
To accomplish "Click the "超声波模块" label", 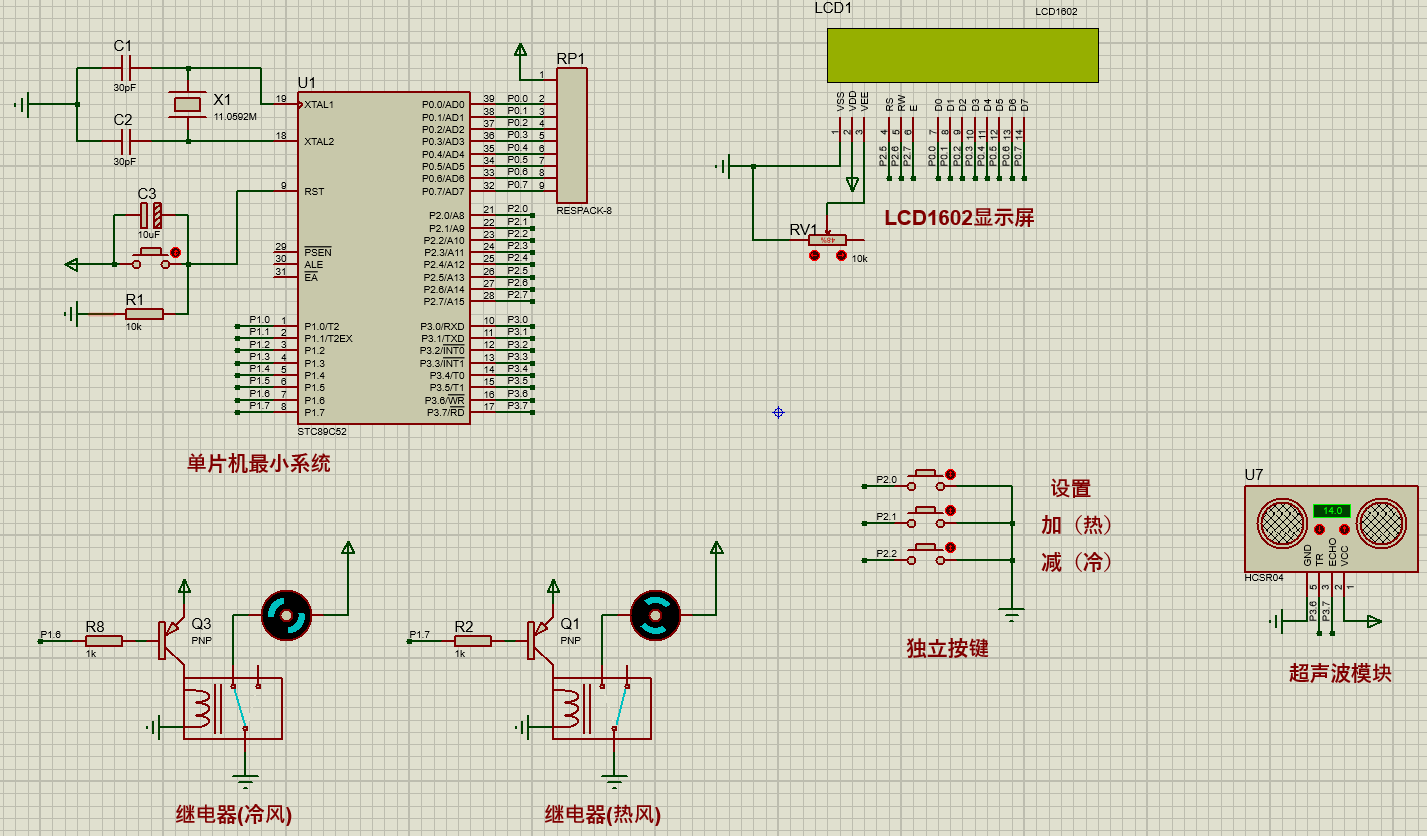I will click(x=1340, y=673).
